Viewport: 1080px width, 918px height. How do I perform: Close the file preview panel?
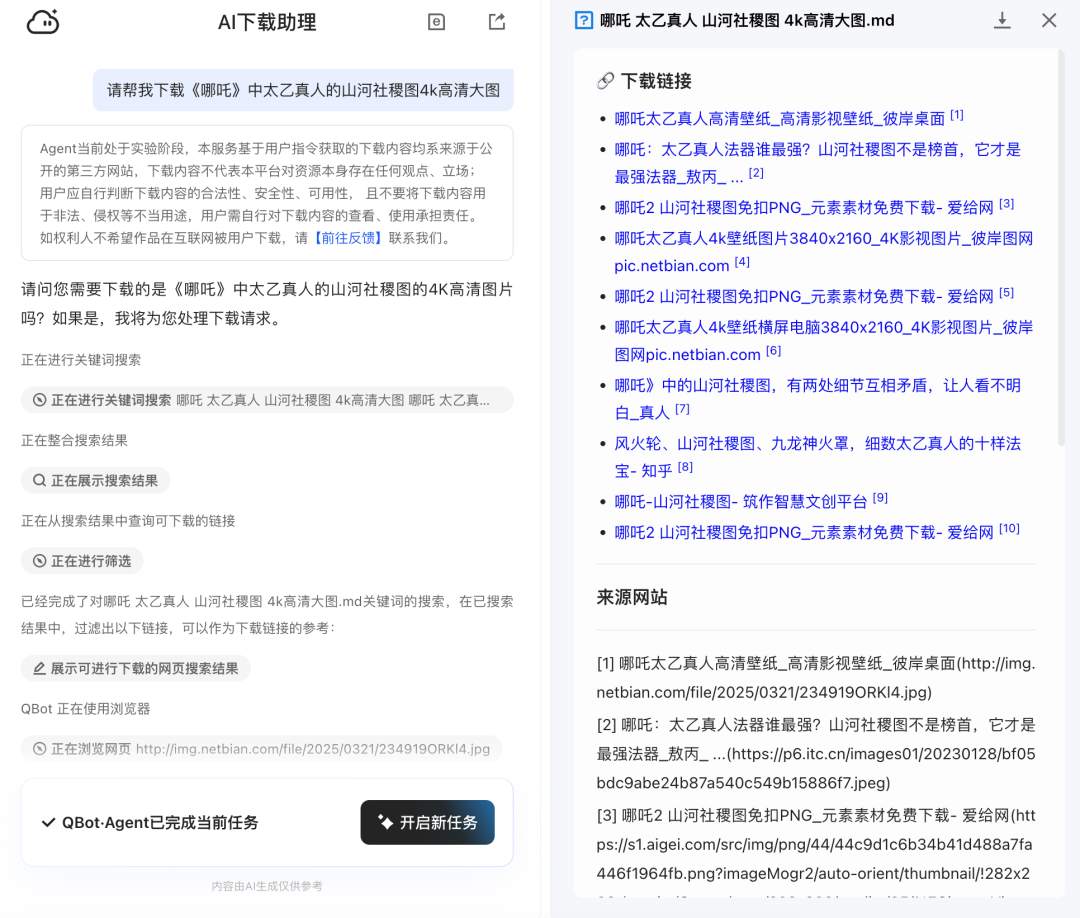[x=1048, y=20]
